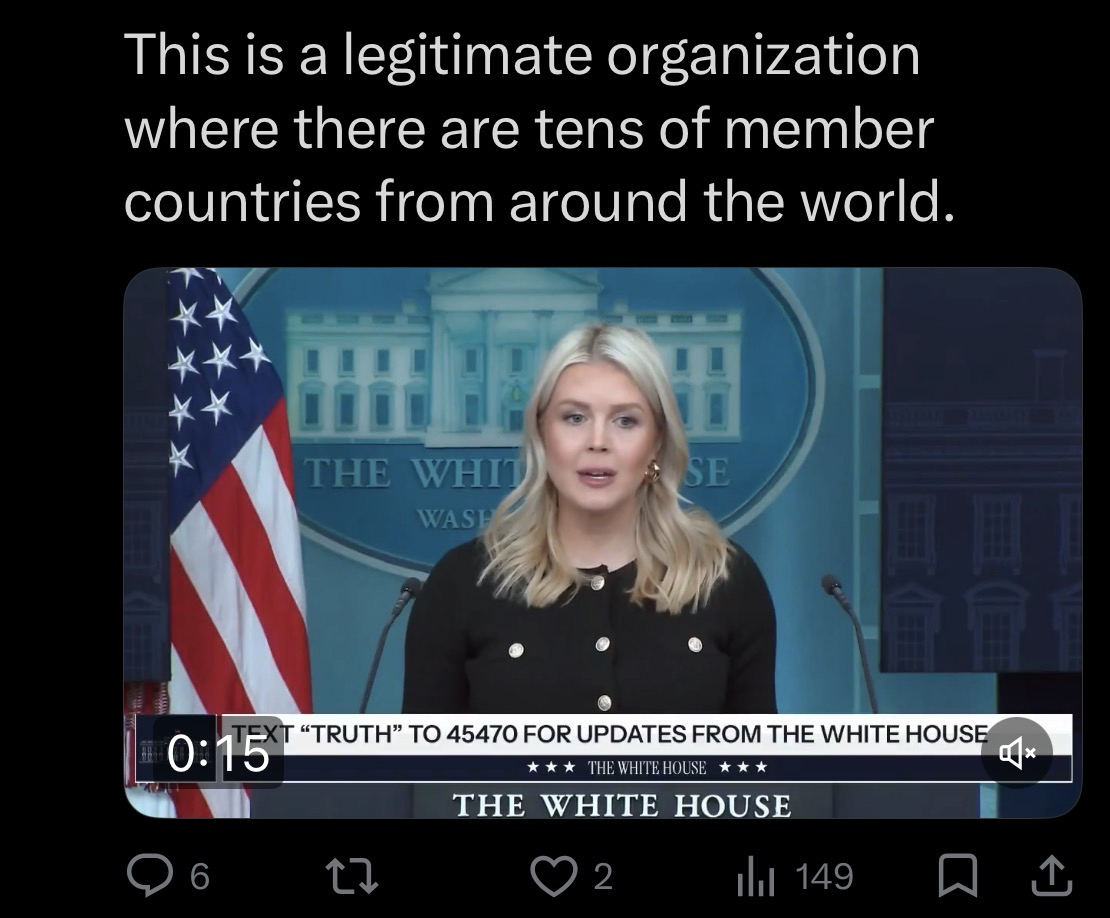Click the "TEXT TRUTH TO 45470" banner
Viewport: 1110px width, 918px height.
pyautogui.click(x=610, y=734)
